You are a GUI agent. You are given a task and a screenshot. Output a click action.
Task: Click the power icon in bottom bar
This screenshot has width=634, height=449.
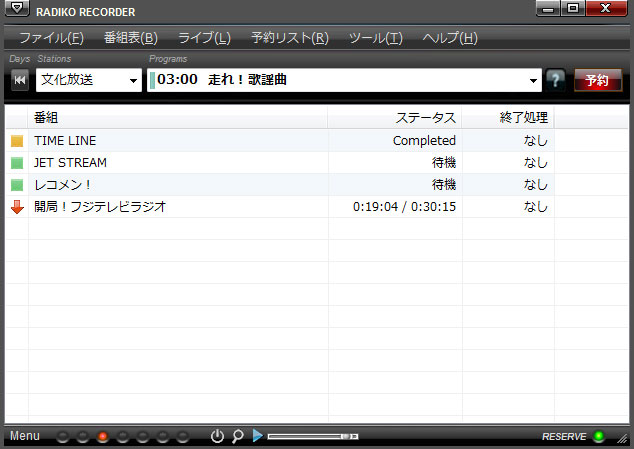217,436
